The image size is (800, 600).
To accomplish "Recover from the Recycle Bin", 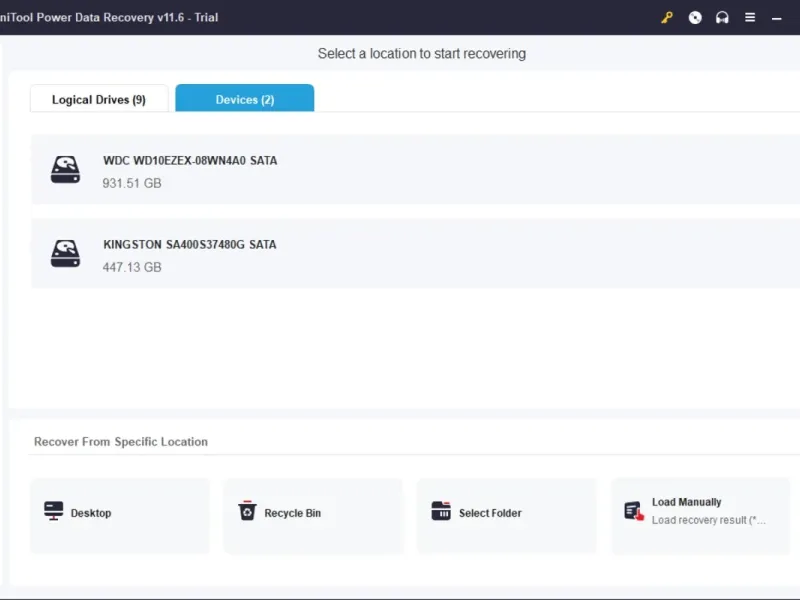I will (x=313, y=516).
